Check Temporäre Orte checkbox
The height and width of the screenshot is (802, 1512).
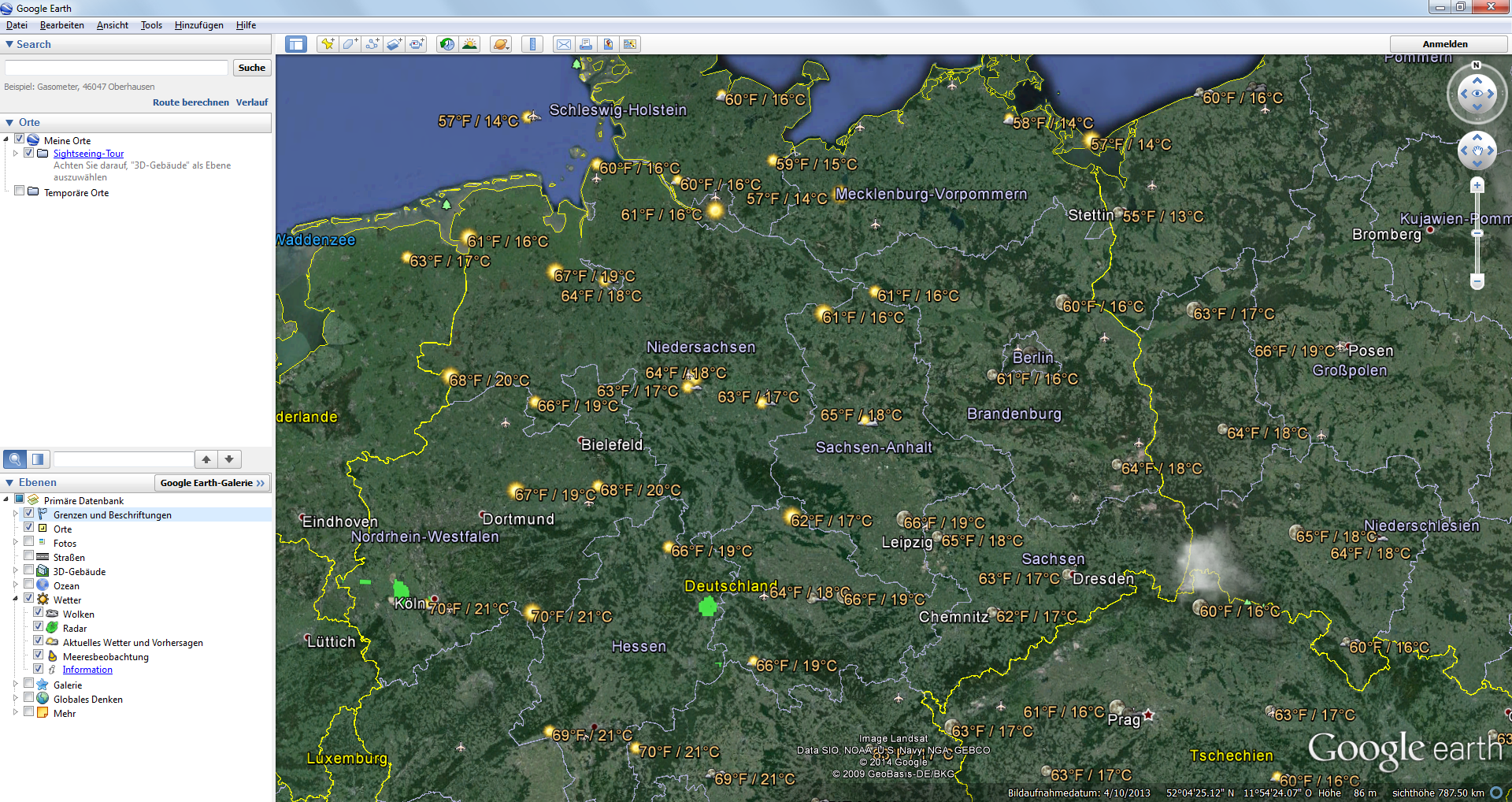20,191
